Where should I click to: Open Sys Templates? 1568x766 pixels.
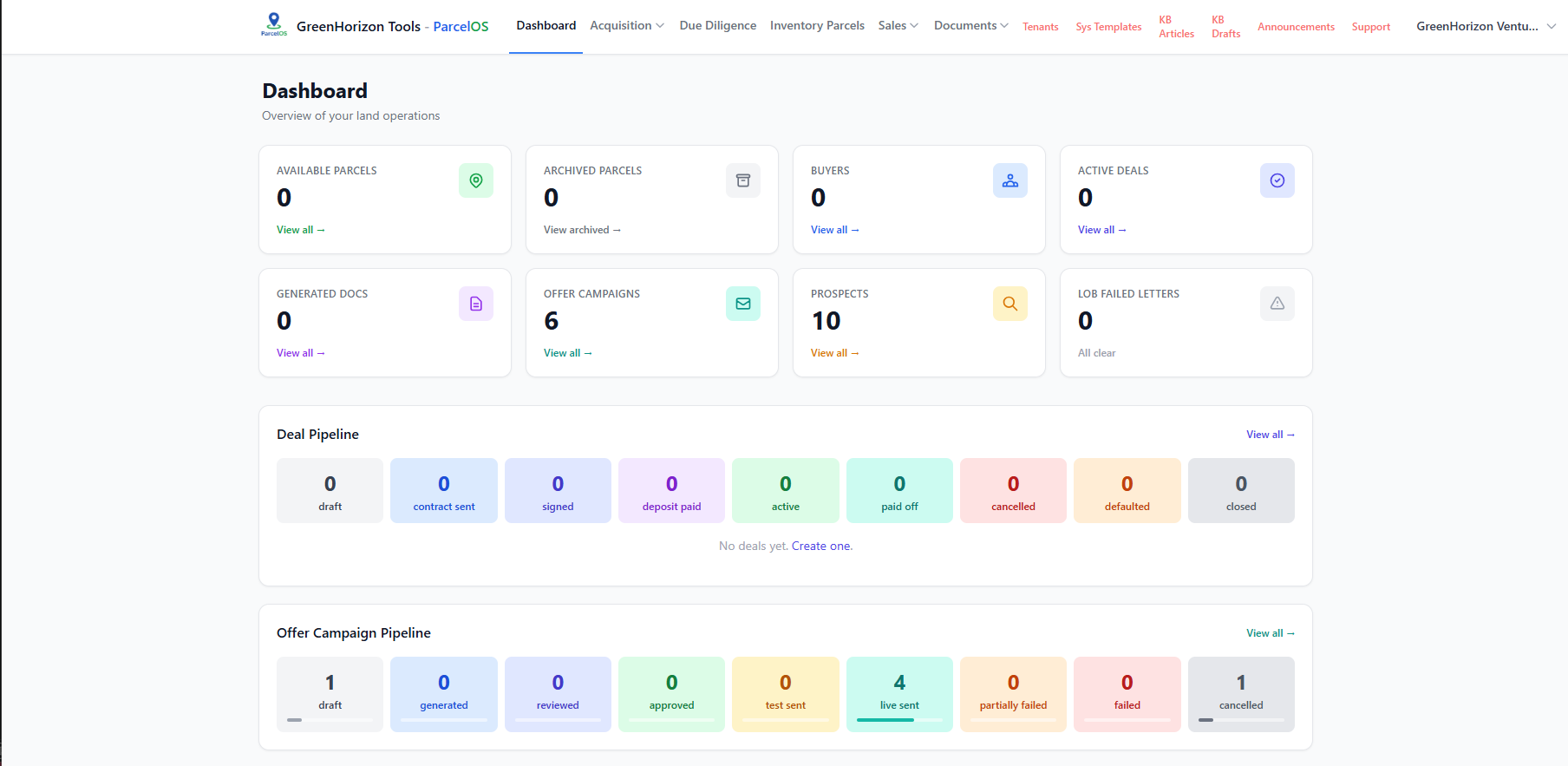[1108, 27]
